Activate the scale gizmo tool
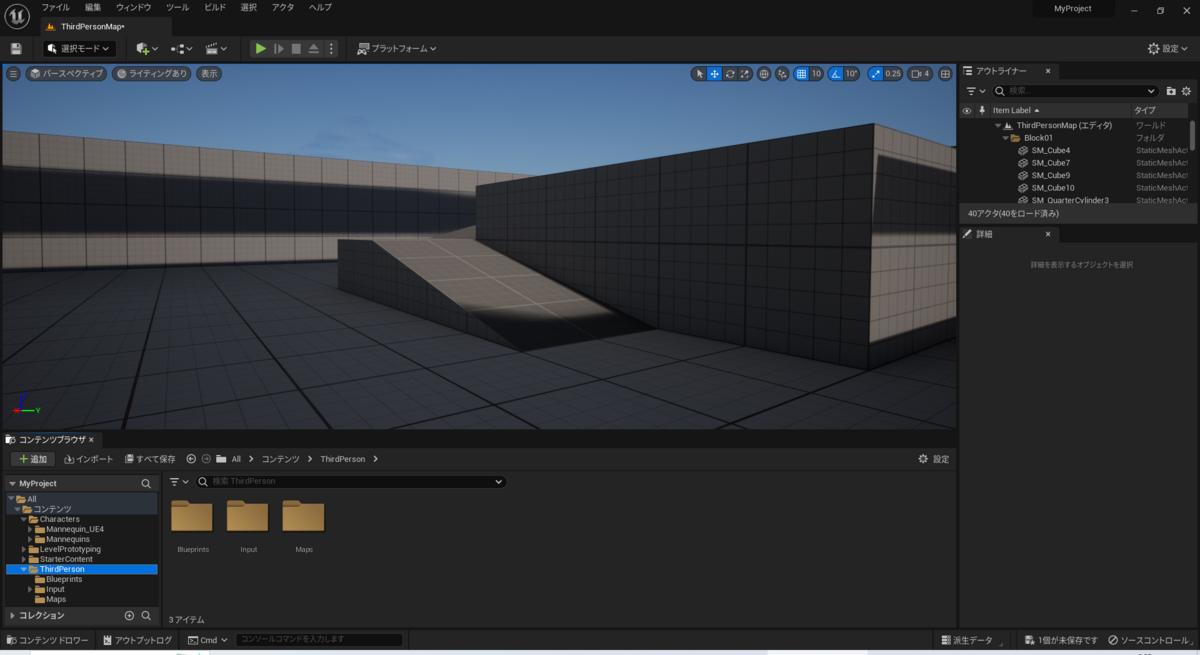Viewport: 1200px width, 655px height. point(745,74)
